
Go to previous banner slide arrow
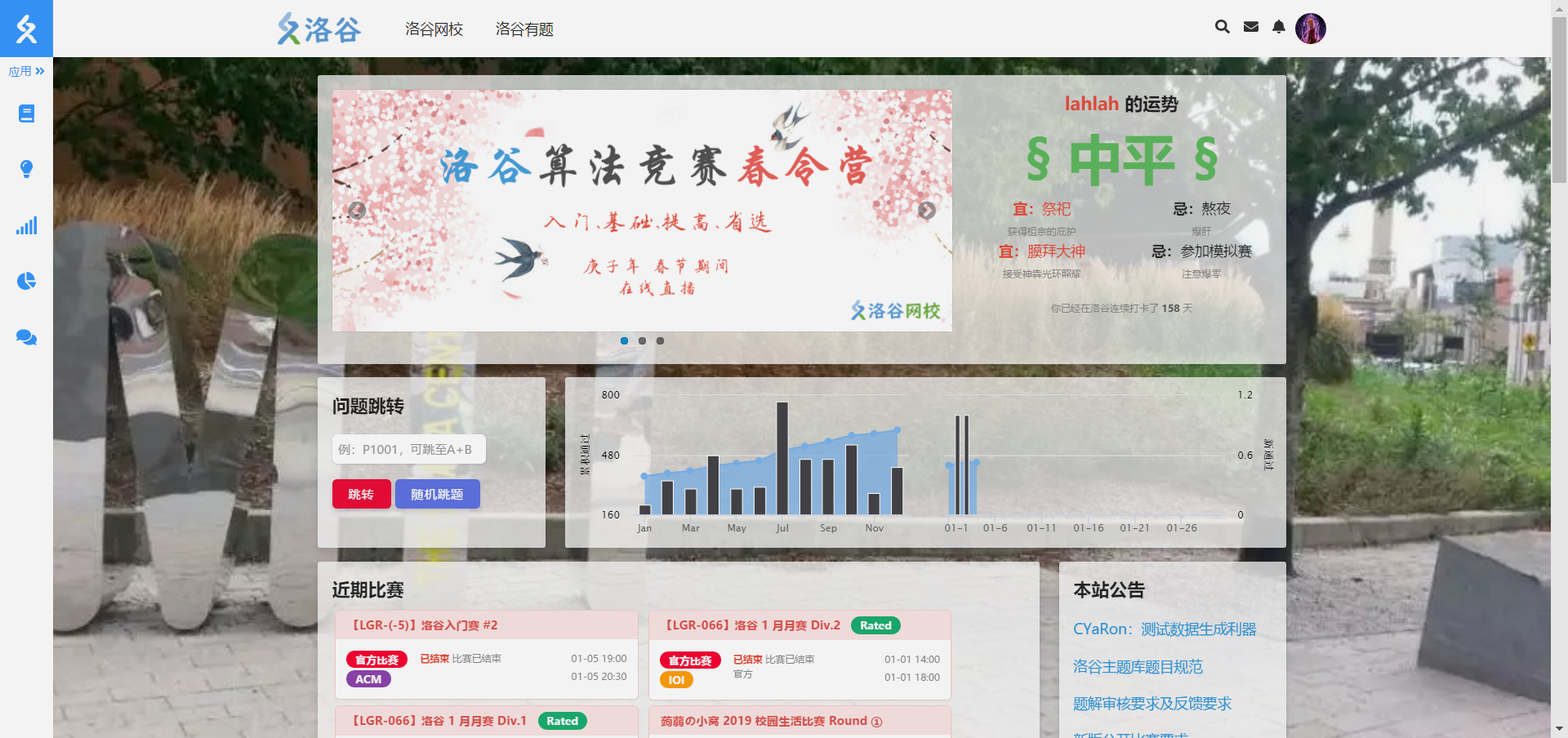(357, 211)
